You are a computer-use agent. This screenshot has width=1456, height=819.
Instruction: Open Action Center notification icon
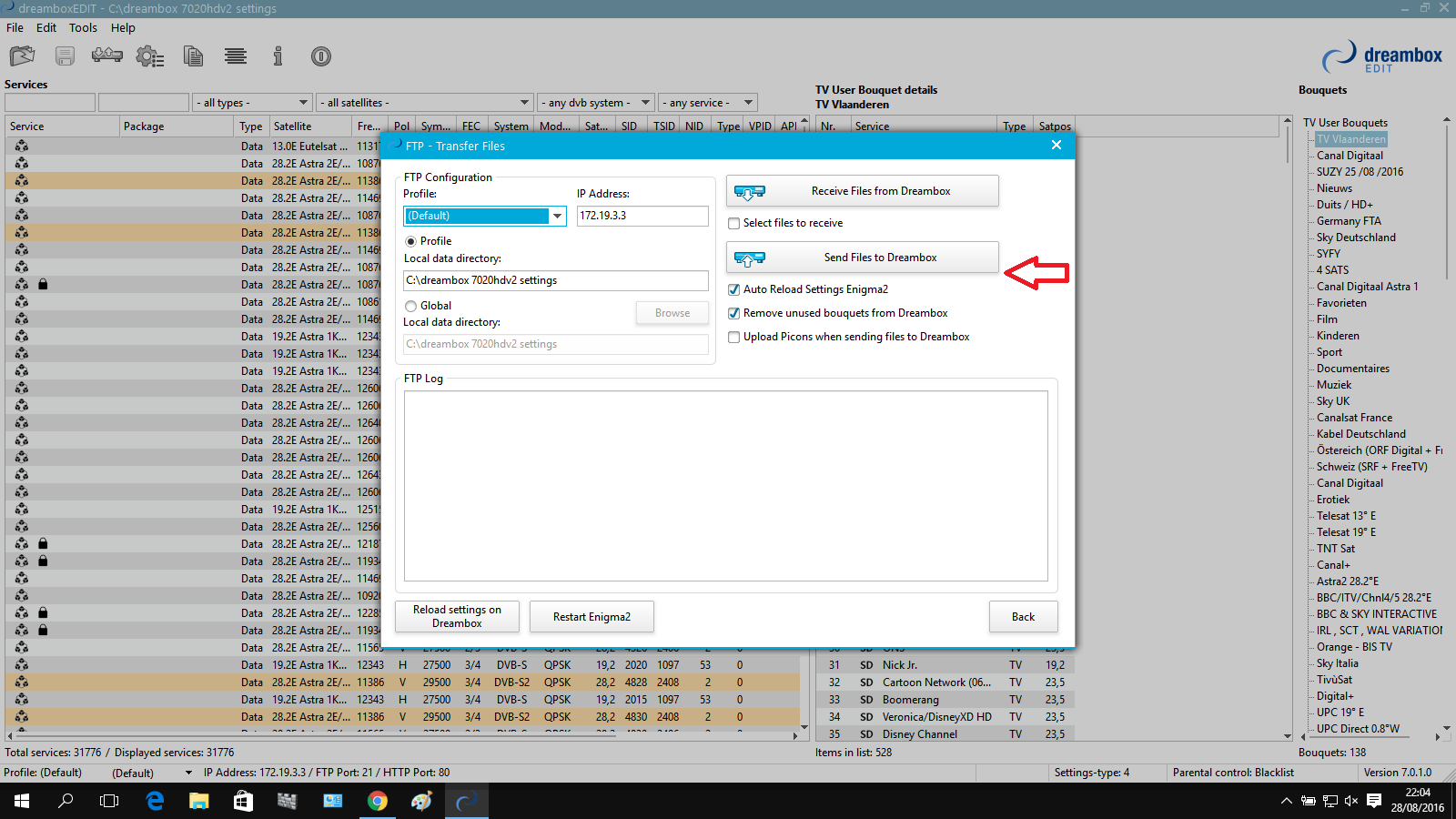click(1374, 801)
